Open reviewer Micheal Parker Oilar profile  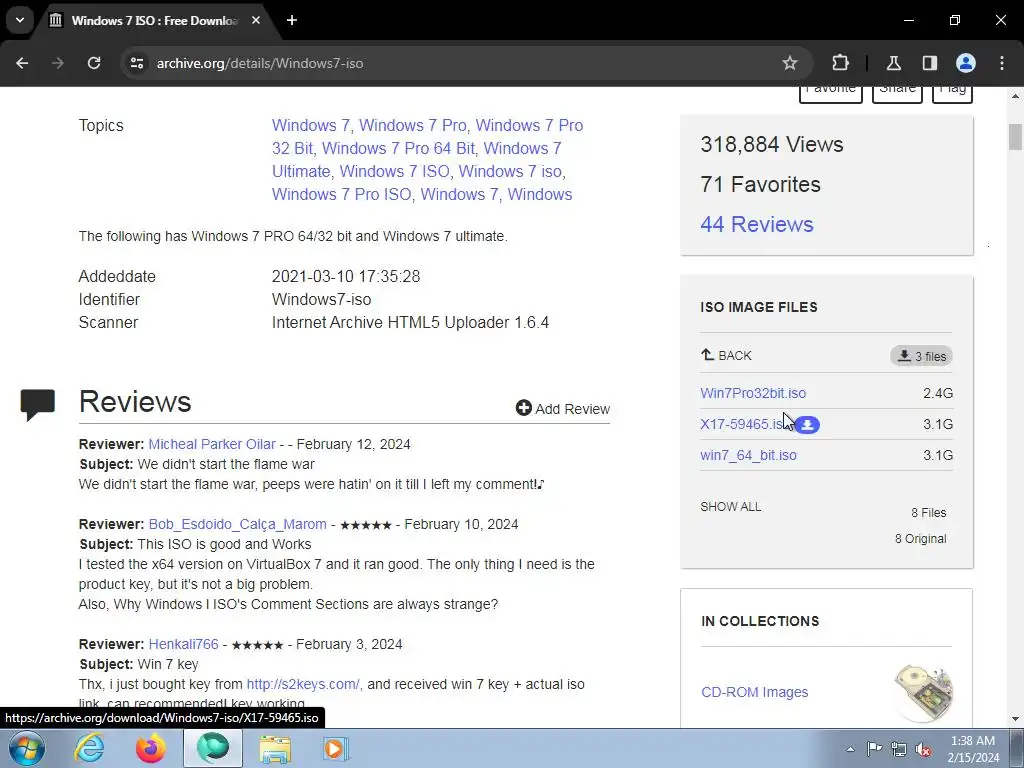pos(212,444)
